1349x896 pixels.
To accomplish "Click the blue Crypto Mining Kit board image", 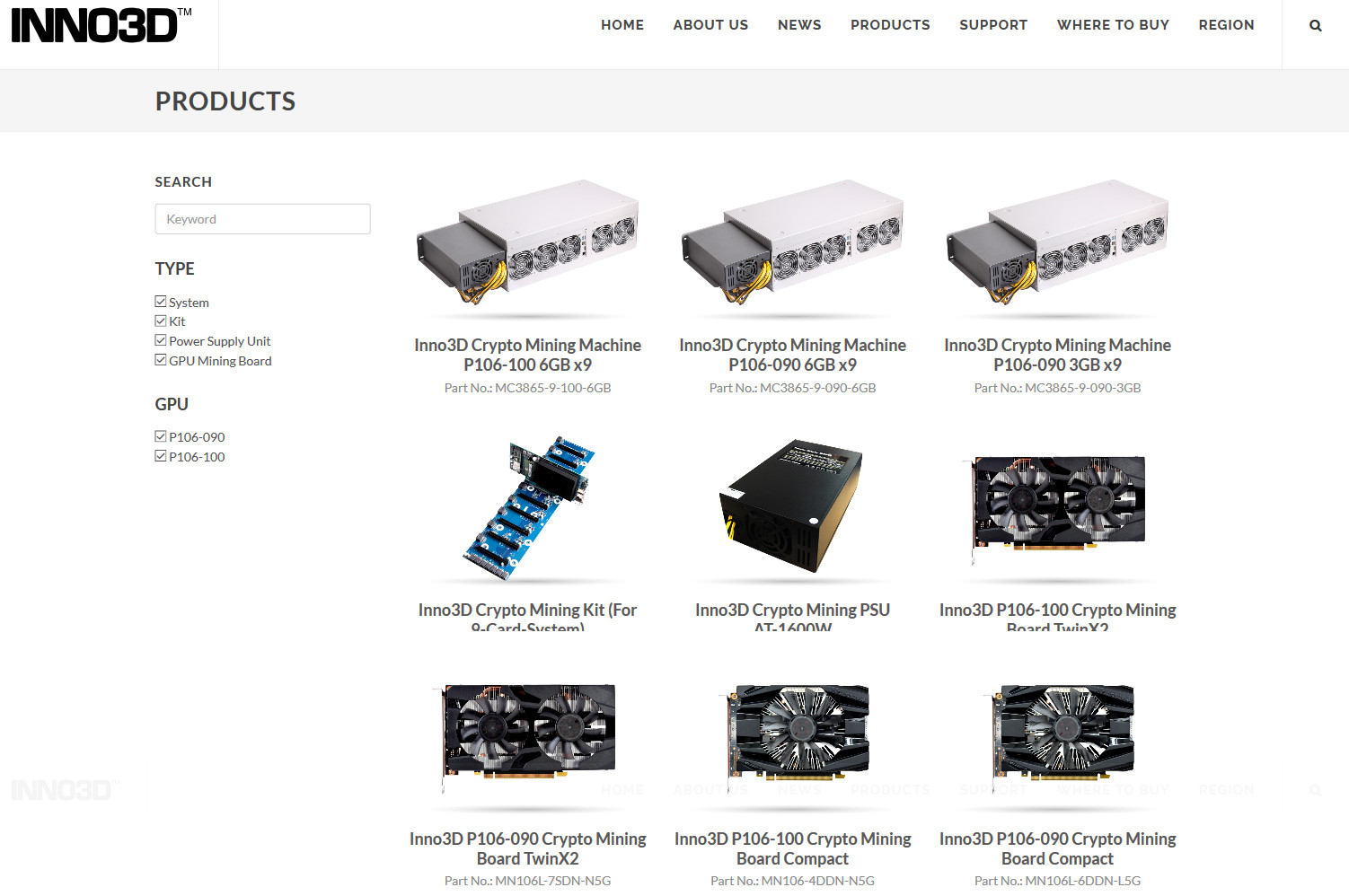I will [x=528, y=508].
